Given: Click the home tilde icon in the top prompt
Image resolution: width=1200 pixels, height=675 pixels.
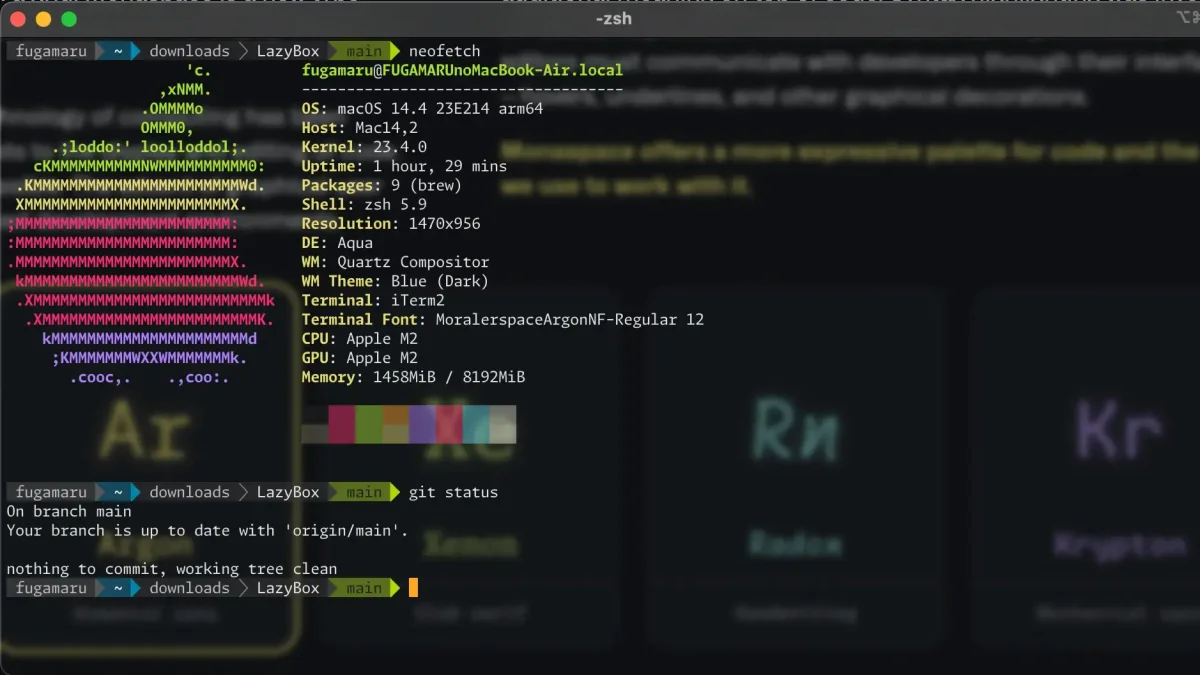Looking at the screenshot, I should pyautogui.click(x=116, y=50).
